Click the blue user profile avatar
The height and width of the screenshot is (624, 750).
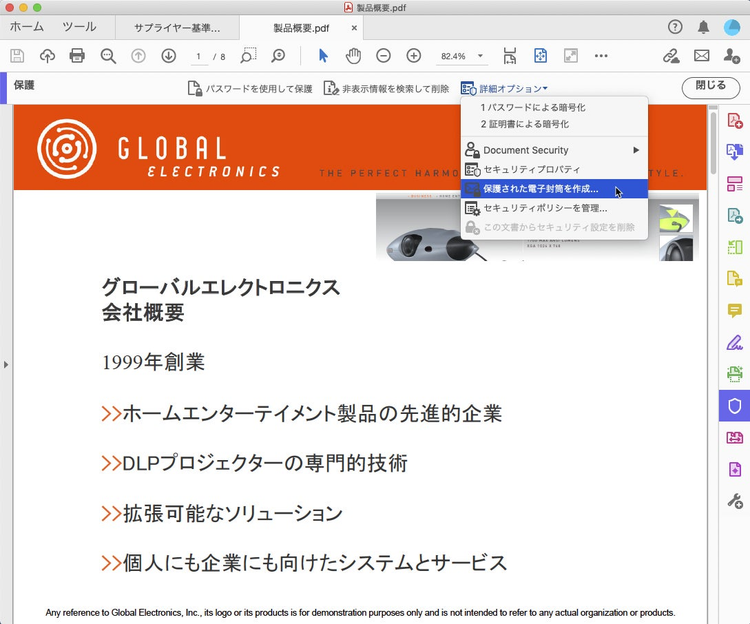(732, 27)
